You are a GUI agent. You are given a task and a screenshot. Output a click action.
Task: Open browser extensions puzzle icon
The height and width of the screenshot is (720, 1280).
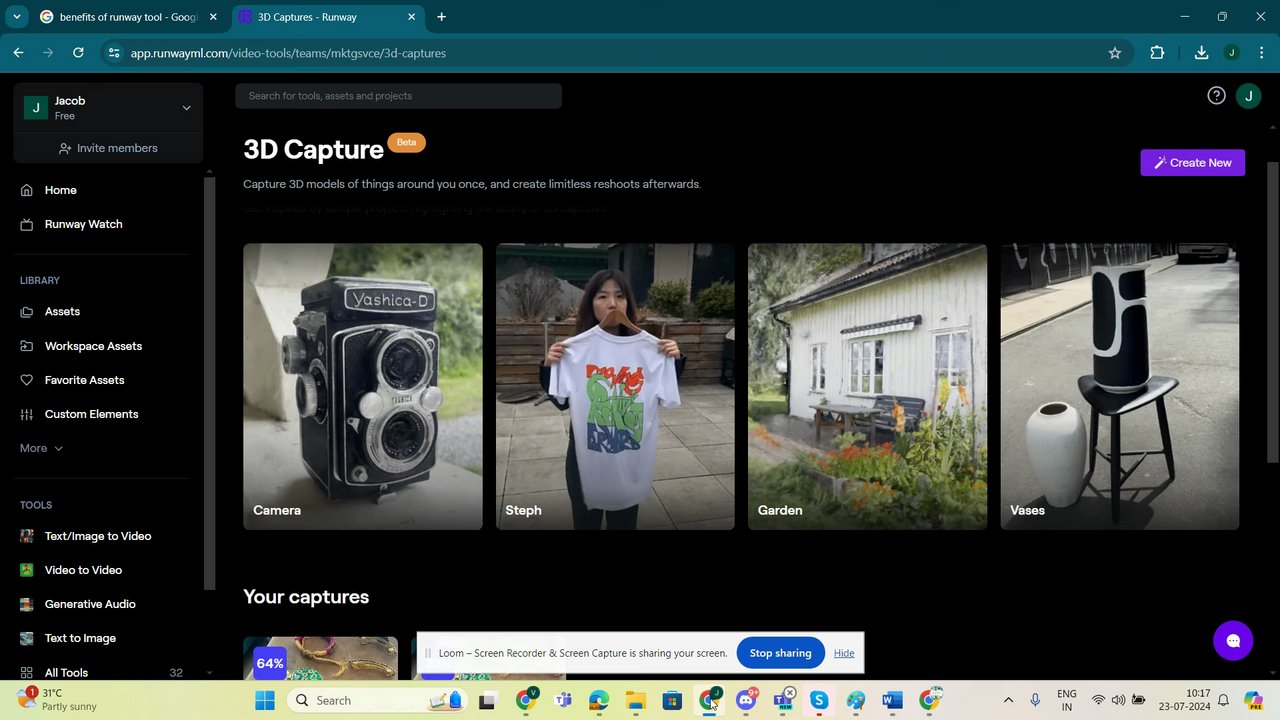tap(1157, 53)
